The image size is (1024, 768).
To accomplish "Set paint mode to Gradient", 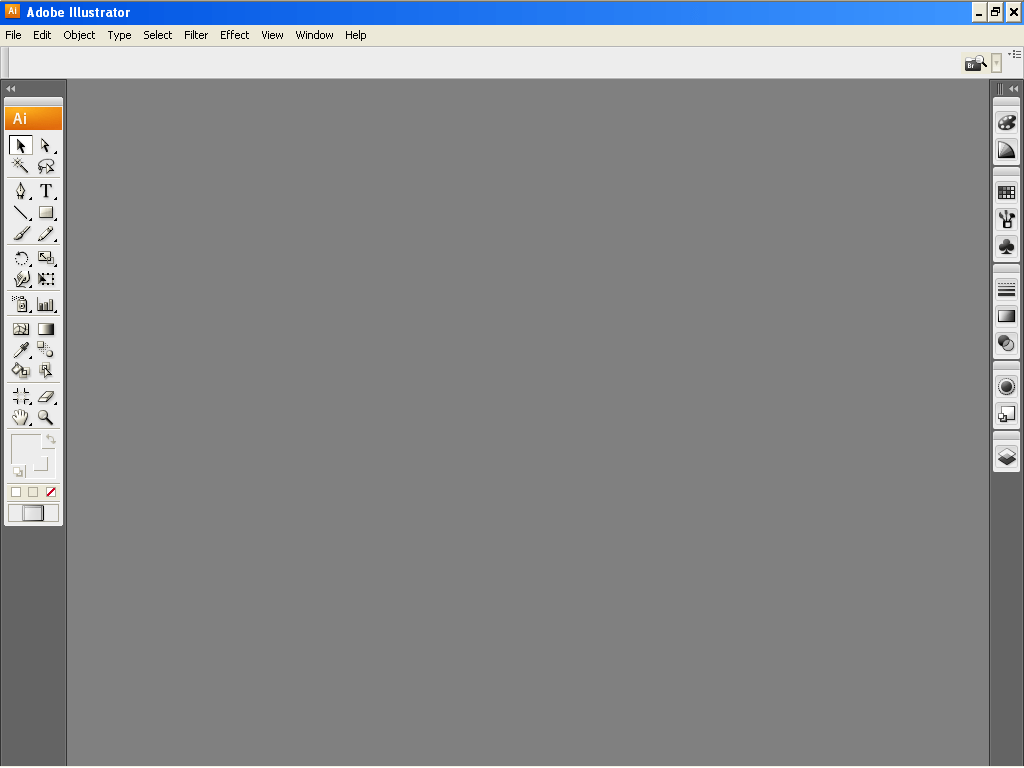I will (x=33, y=492).
